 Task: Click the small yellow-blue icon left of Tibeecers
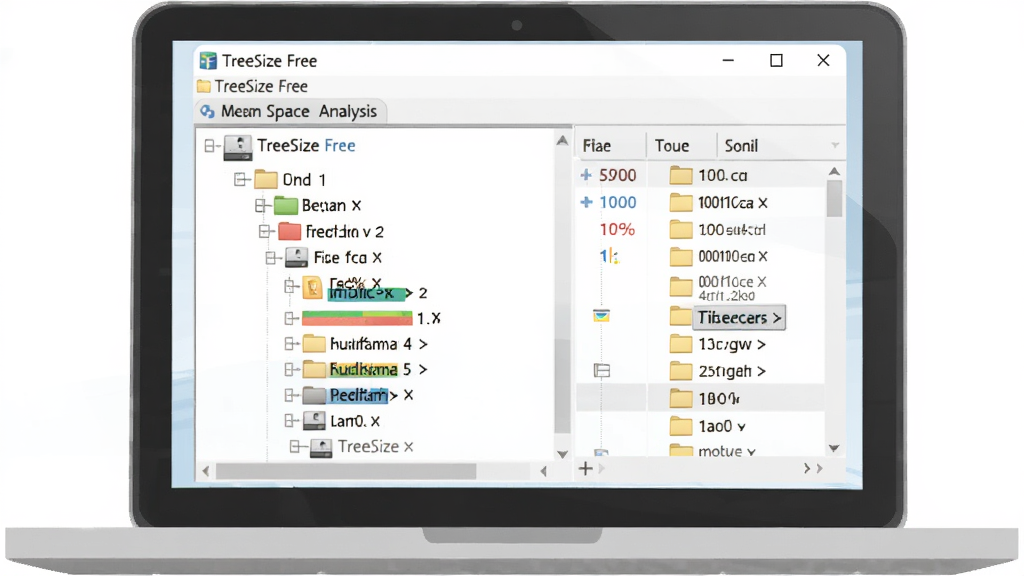point(601,316)
